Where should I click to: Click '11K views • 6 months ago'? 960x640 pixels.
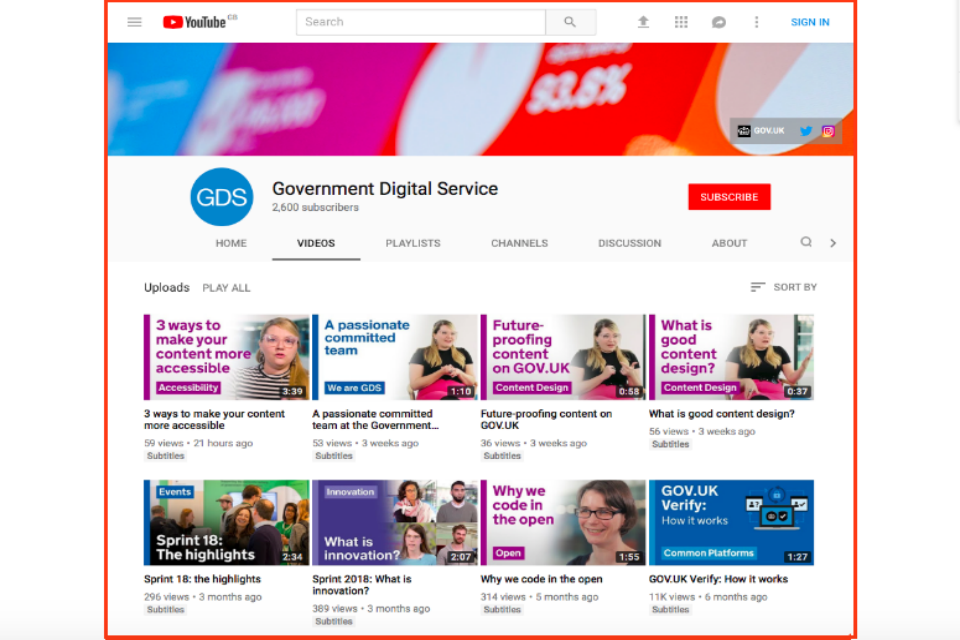(x=708, y=597)
